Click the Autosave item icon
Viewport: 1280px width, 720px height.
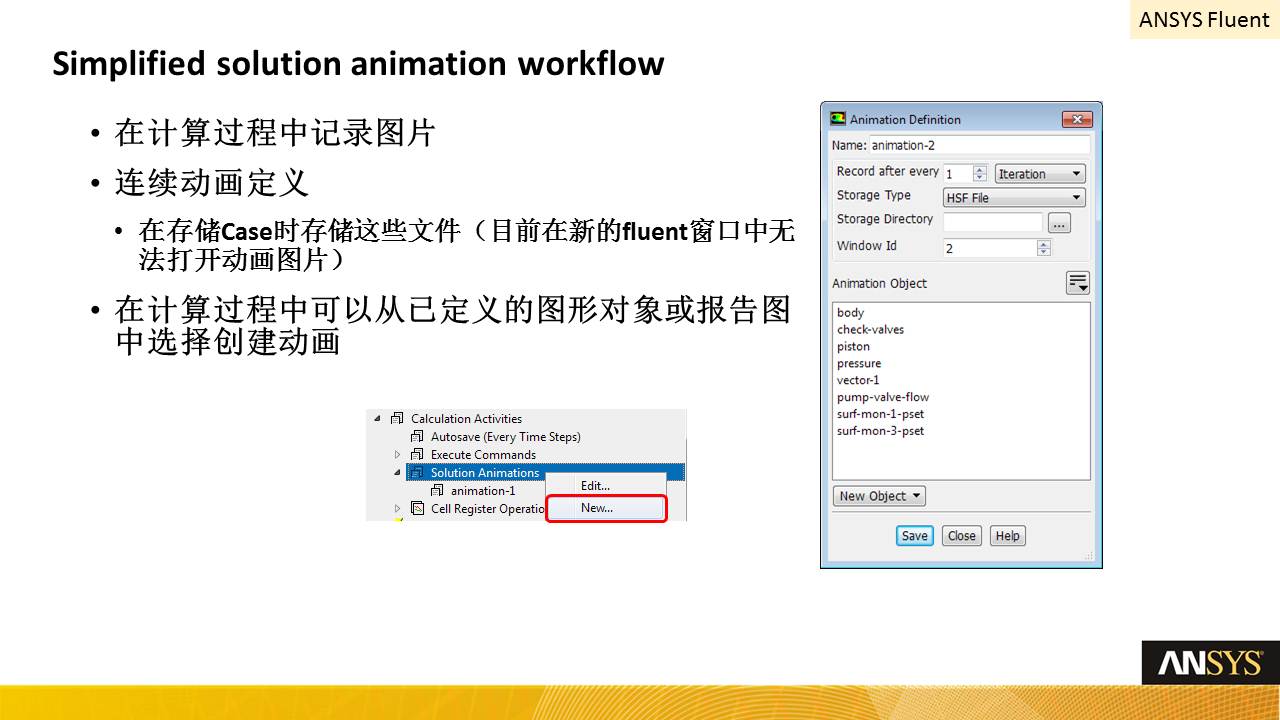coord(417,437)
